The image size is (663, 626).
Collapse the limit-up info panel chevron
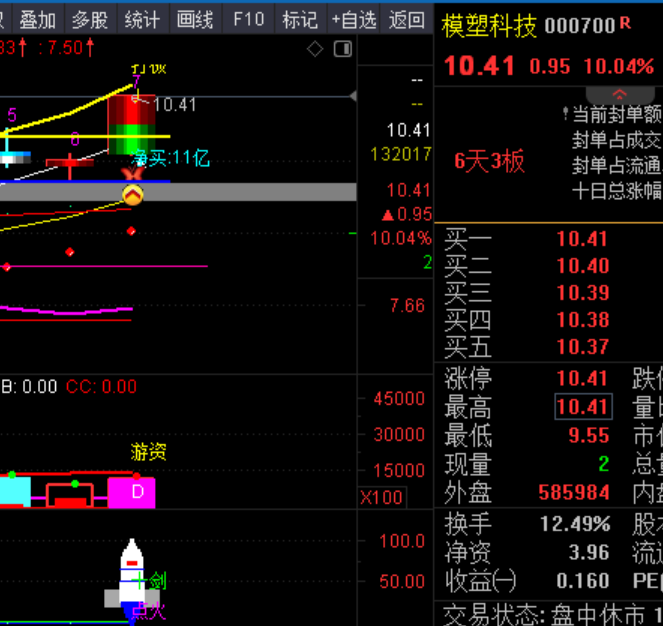619,94
